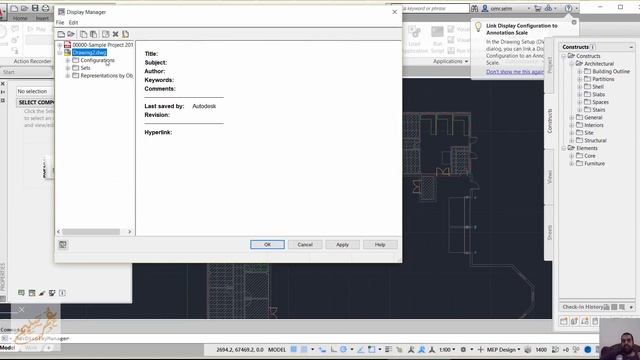The image size is (640, 360).
Task: Click the Copy icon in Display Manager toolbar
Action: pos(83,34)
